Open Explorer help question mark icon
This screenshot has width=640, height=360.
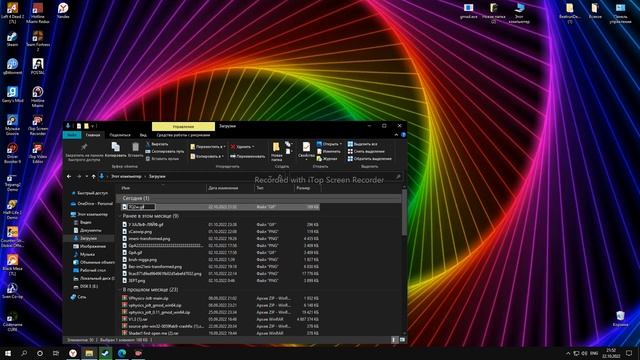click(403, 135)
